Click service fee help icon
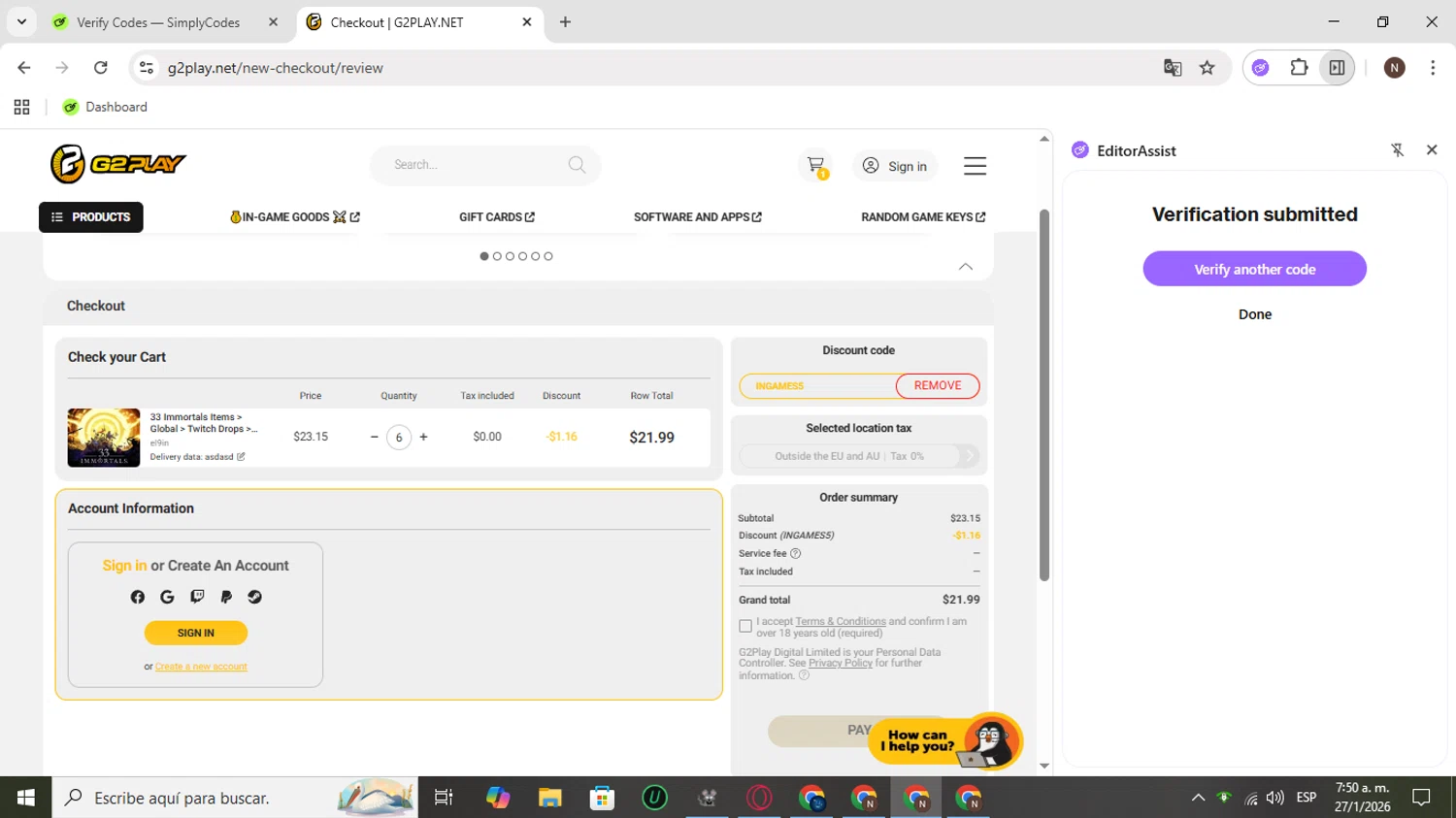Viewport: 1456px width, 818px height. click(x=796, y=554)
